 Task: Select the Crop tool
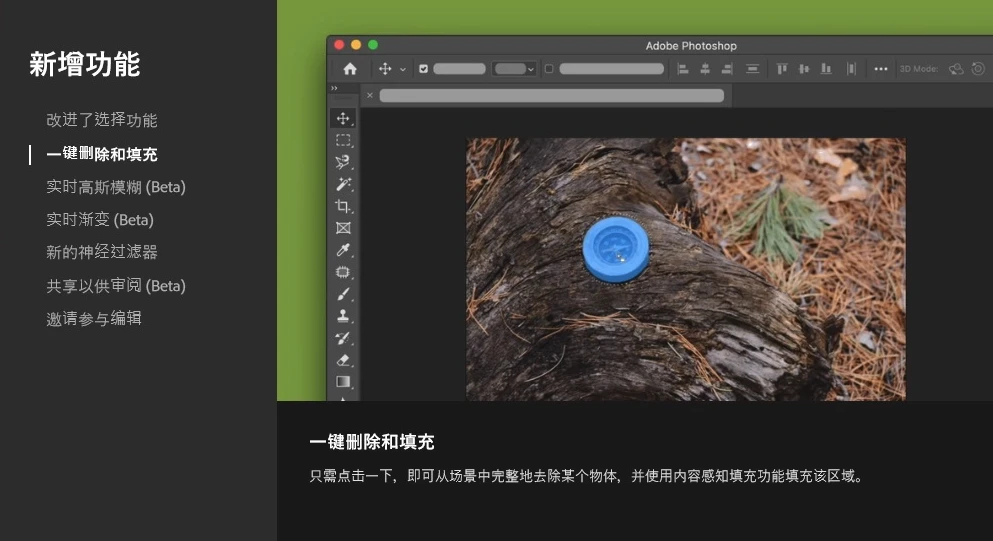pyautogui.click(x=343, y=206)
